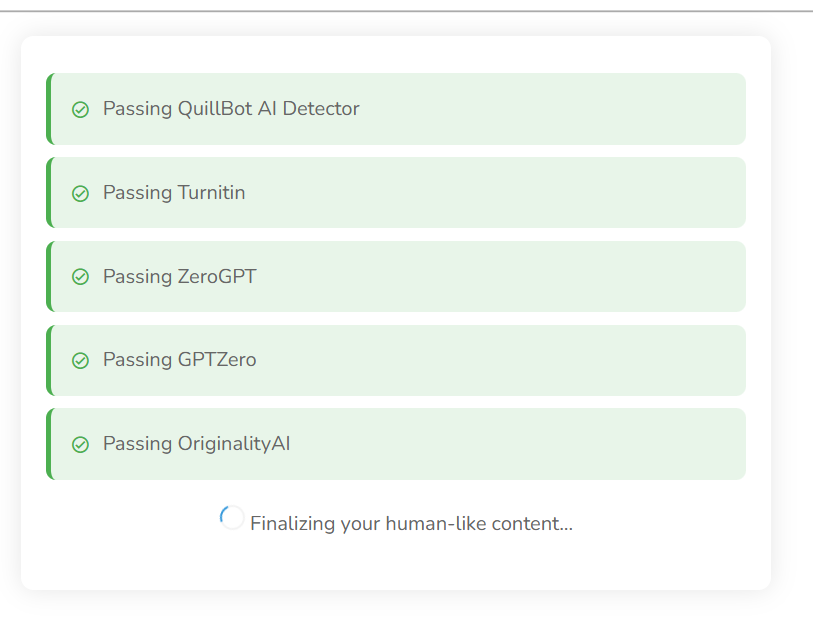The width and height of the screenshot is (813, 633).
Task: Click the loading spinner icon
Action: (x=231, y=518)
